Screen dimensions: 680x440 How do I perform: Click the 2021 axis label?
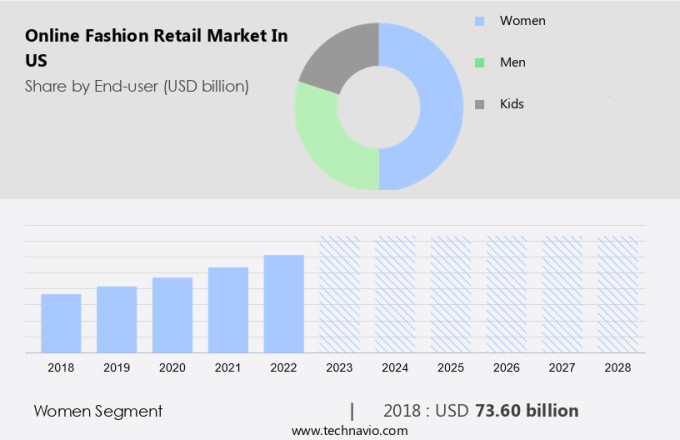228,368
